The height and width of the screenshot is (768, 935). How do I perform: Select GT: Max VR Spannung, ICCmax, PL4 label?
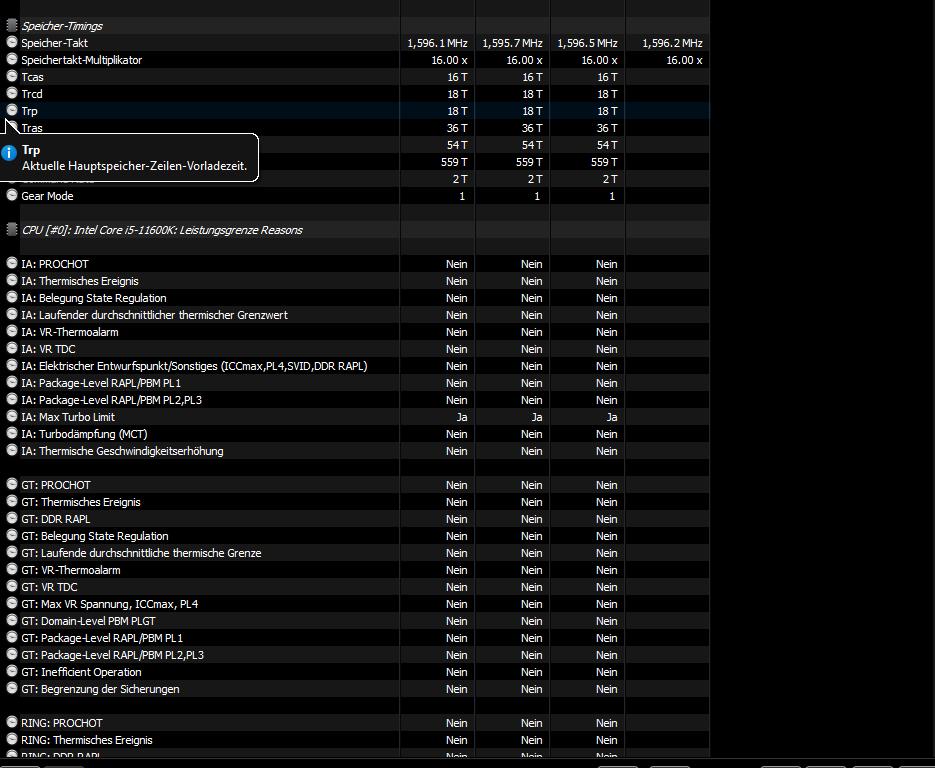pos(110,604)
